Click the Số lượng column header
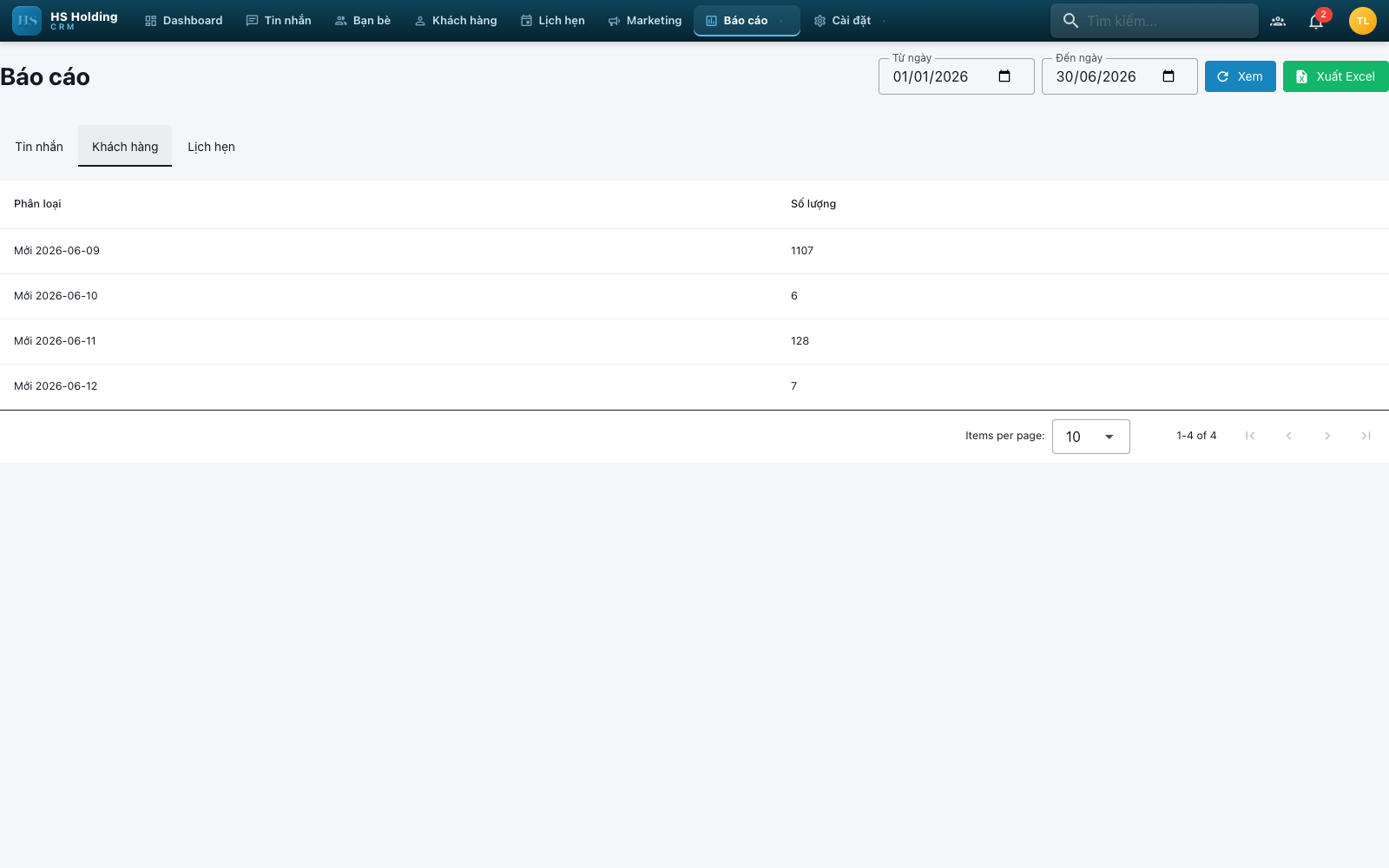 813,204
